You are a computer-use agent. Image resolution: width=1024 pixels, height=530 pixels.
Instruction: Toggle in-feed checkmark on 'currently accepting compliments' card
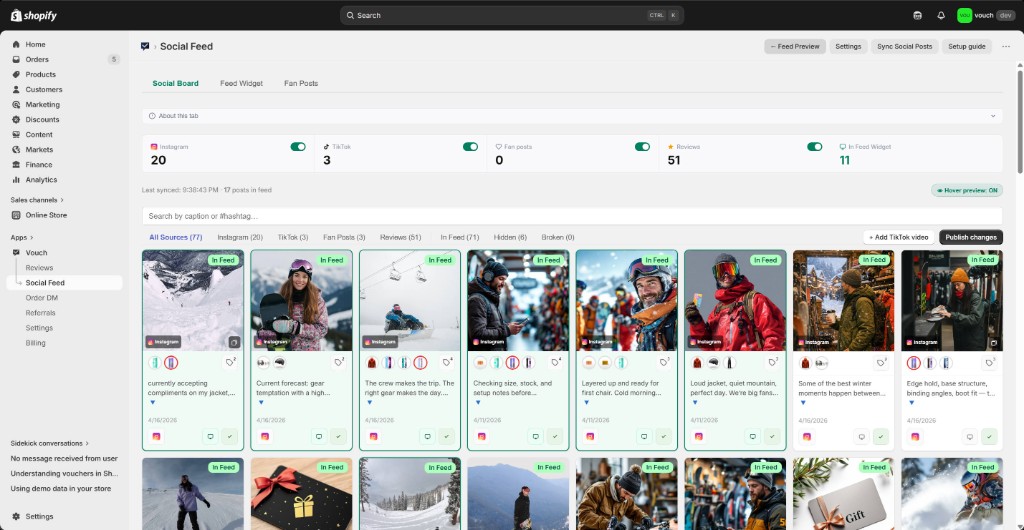[x=229, y=437]
